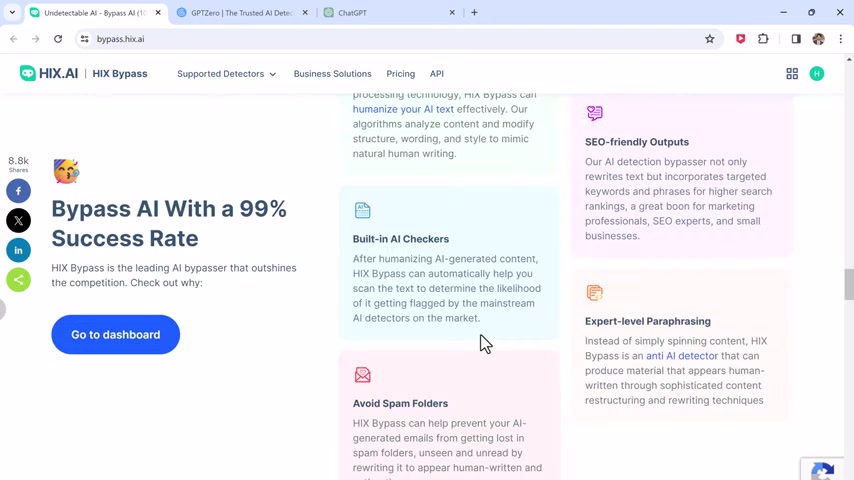Reload the page

tap(58, 39)
